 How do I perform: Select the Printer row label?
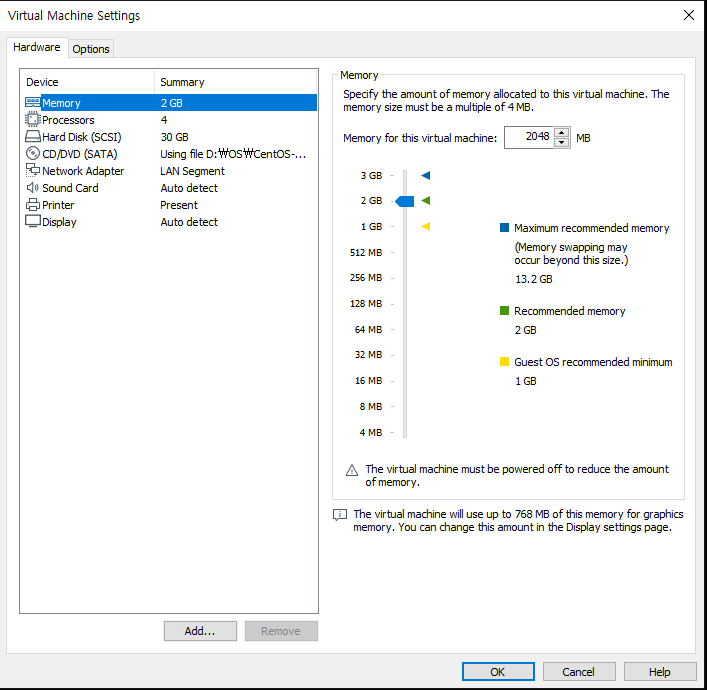coord(58,205)
